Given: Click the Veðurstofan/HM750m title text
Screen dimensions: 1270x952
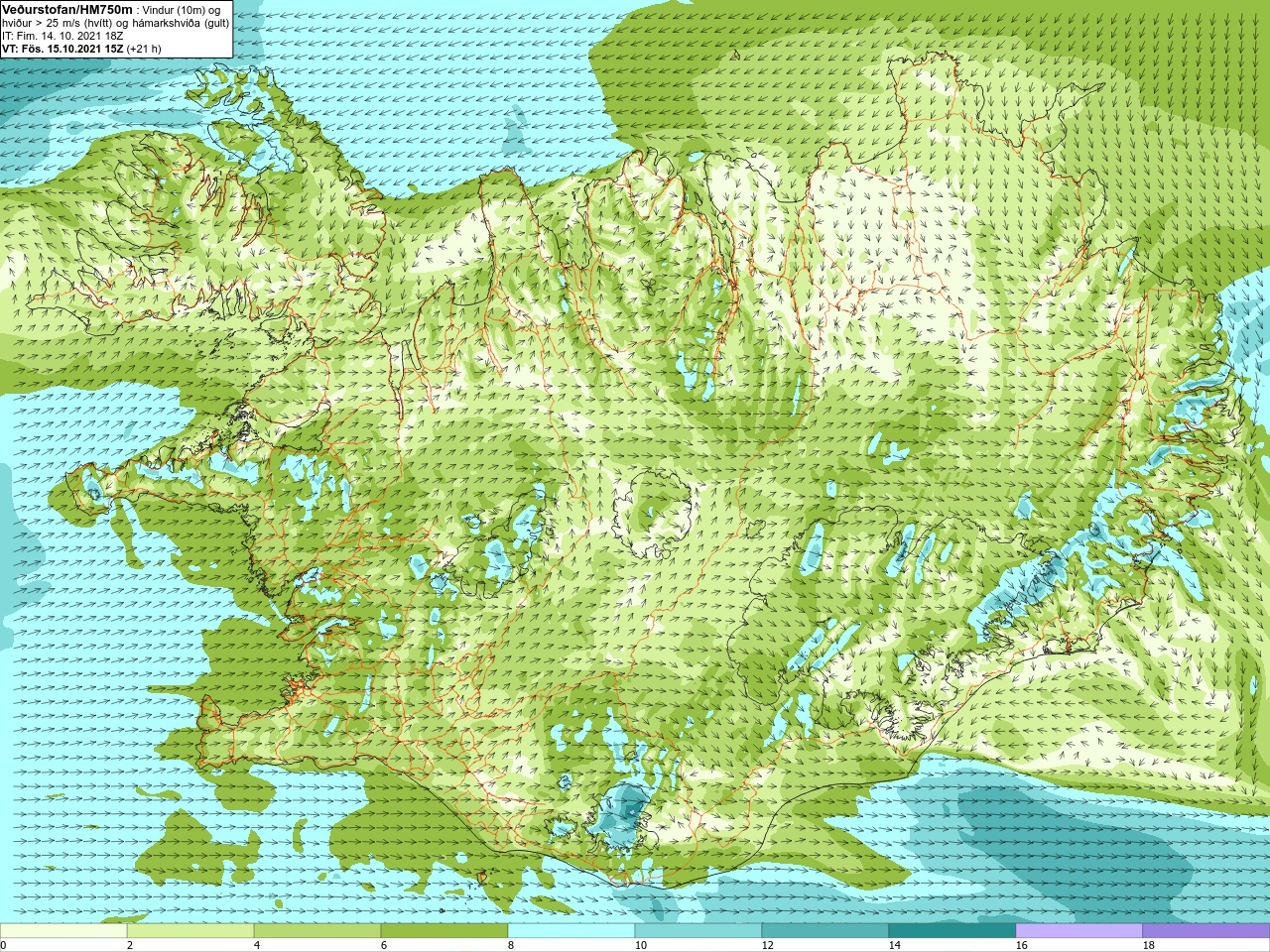Looking at the screenshot, I should pos(67,9).
